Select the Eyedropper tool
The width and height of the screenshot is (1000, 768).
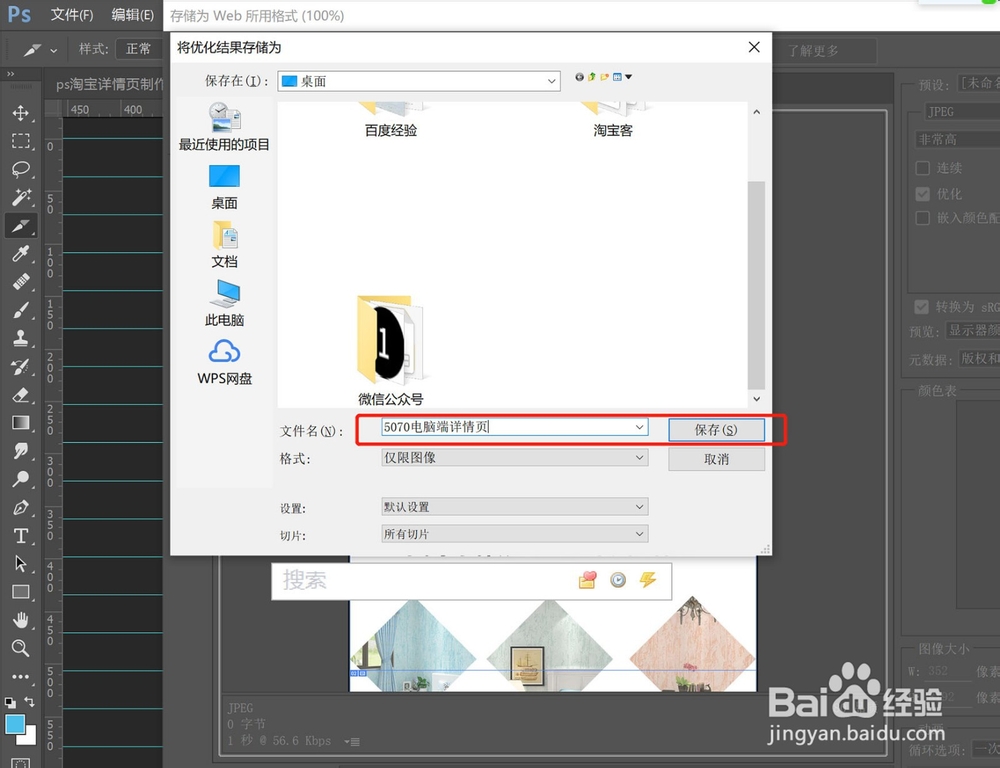(x=20, y=254)
